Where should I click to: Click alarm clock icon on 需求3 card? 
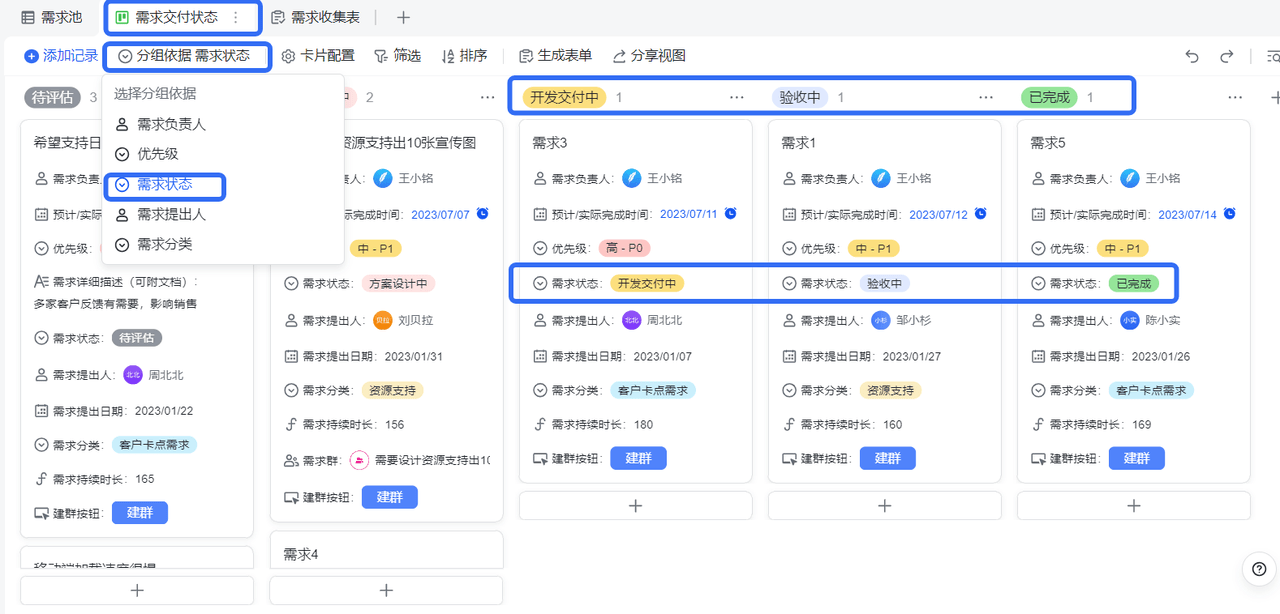pos(731,214)
